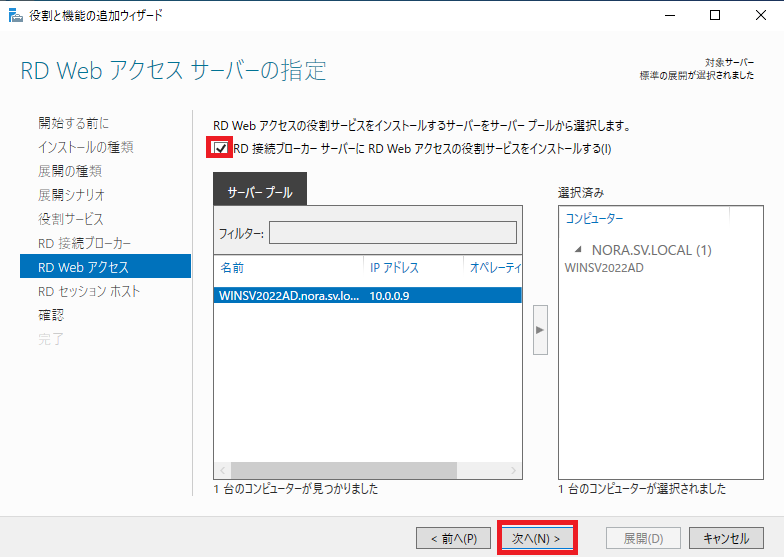Go to the インストールの種類 step

point(86,147)
